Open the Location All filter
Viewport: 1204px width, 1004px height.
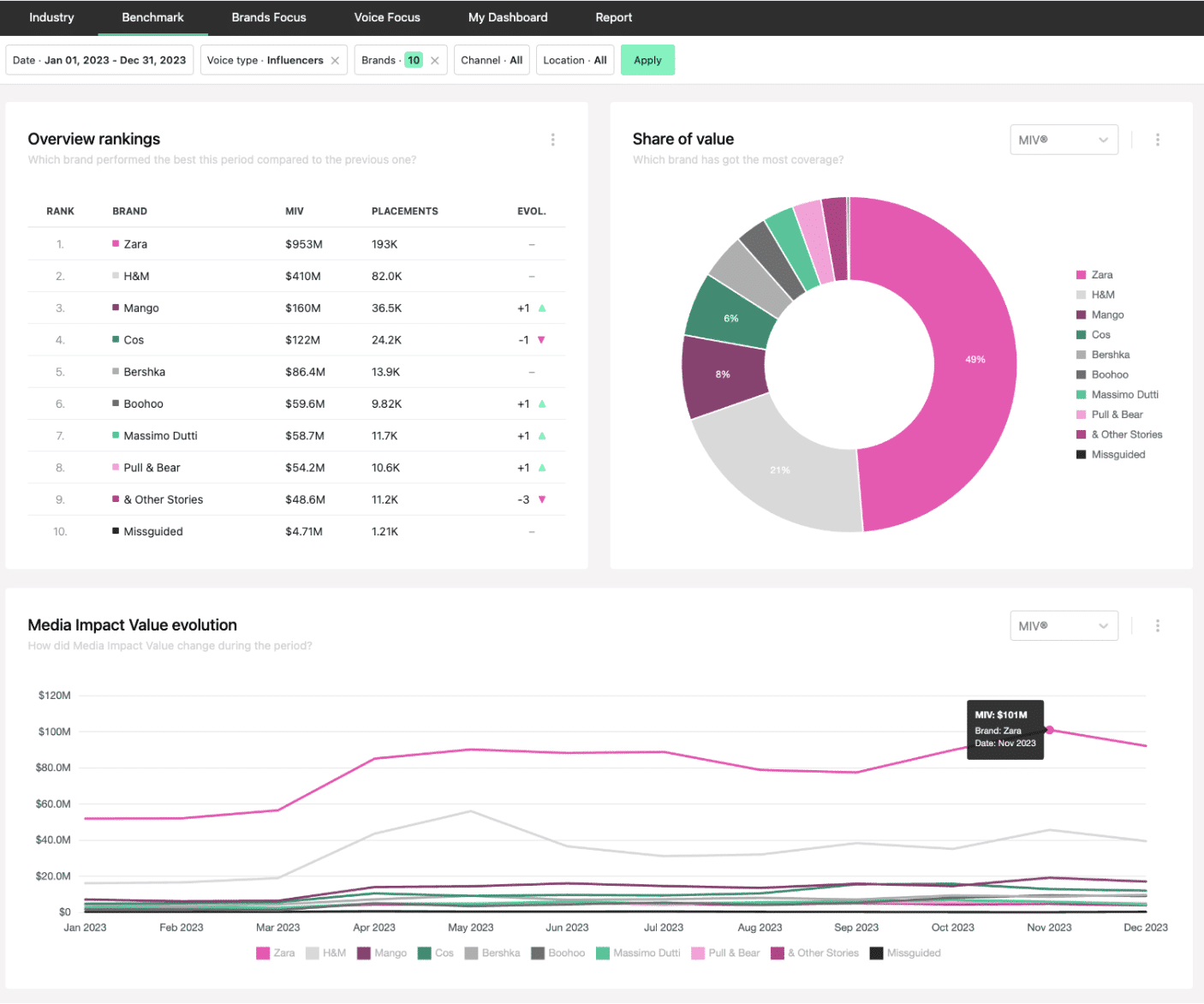click(x=575, y=60)
